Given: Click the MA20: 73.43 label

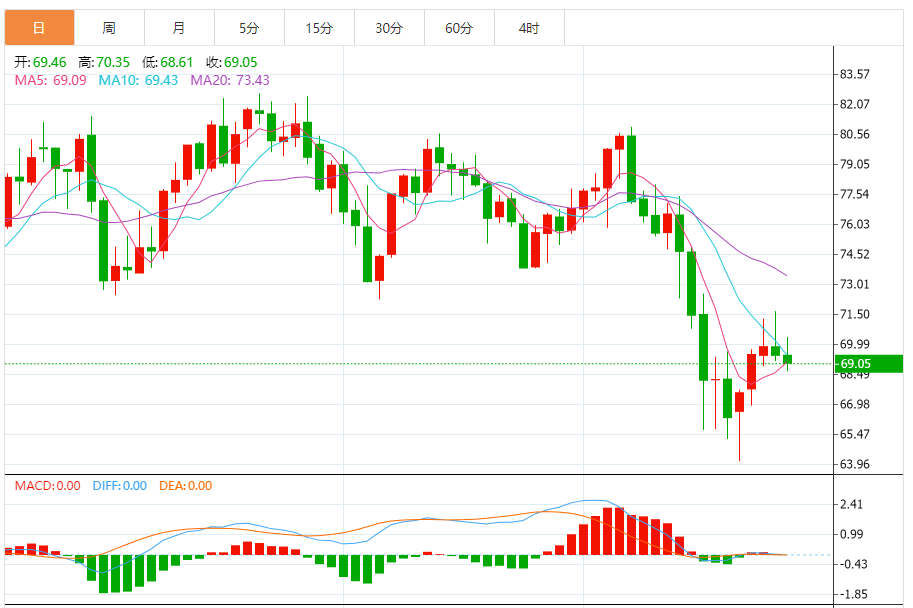Looking at the screenshot, I should click(x=230, y=80).
